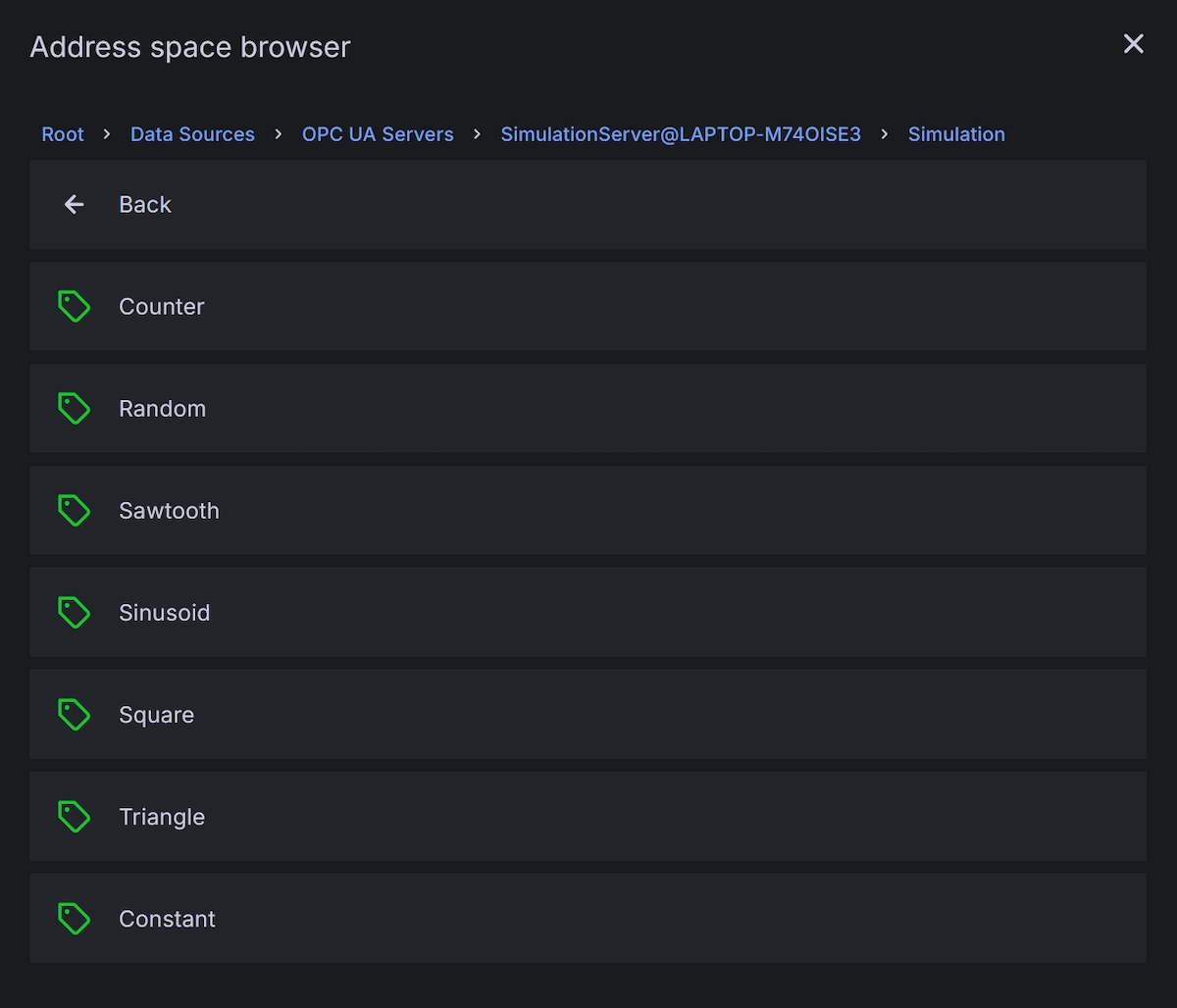This screenshot has width=1177, height=1008.
Task: Click the chevron before Simulation breadcrumb
Action: click(x=884, y=133)
